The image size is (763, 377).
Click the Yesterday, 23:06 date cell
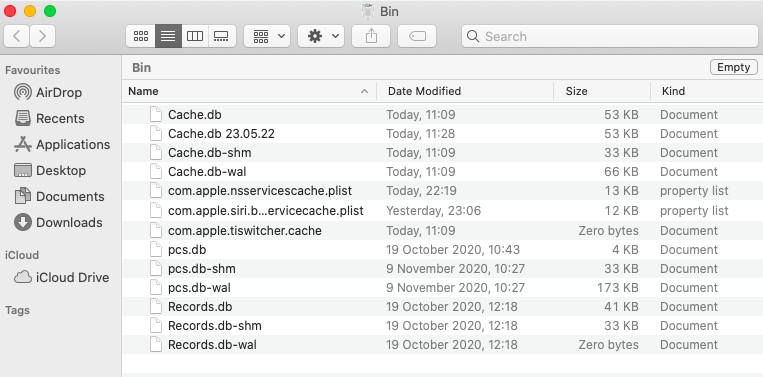pyautogui.click(x=434, y=211)
